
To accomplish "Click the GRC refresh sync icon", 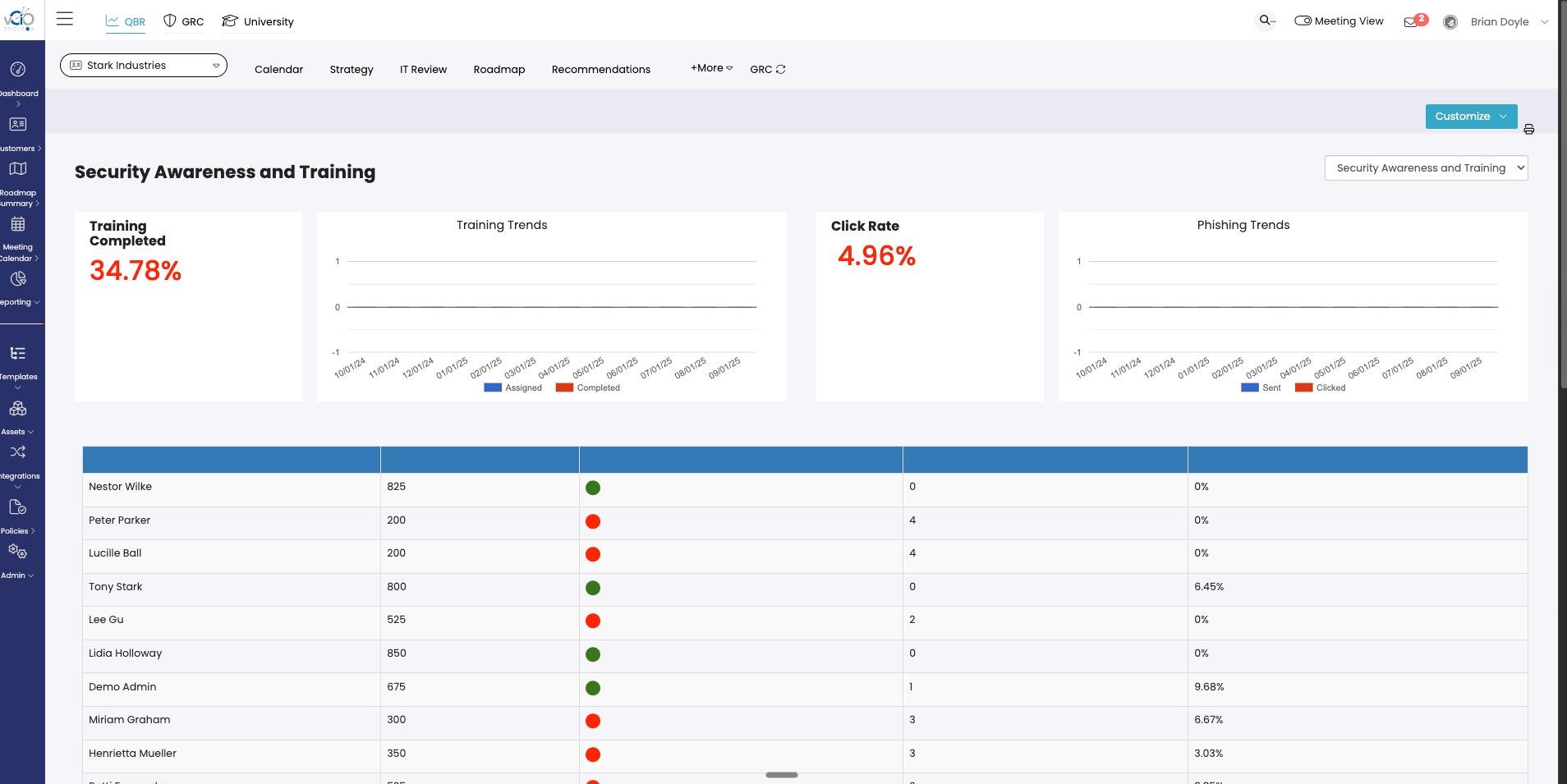I will point(780,69).
